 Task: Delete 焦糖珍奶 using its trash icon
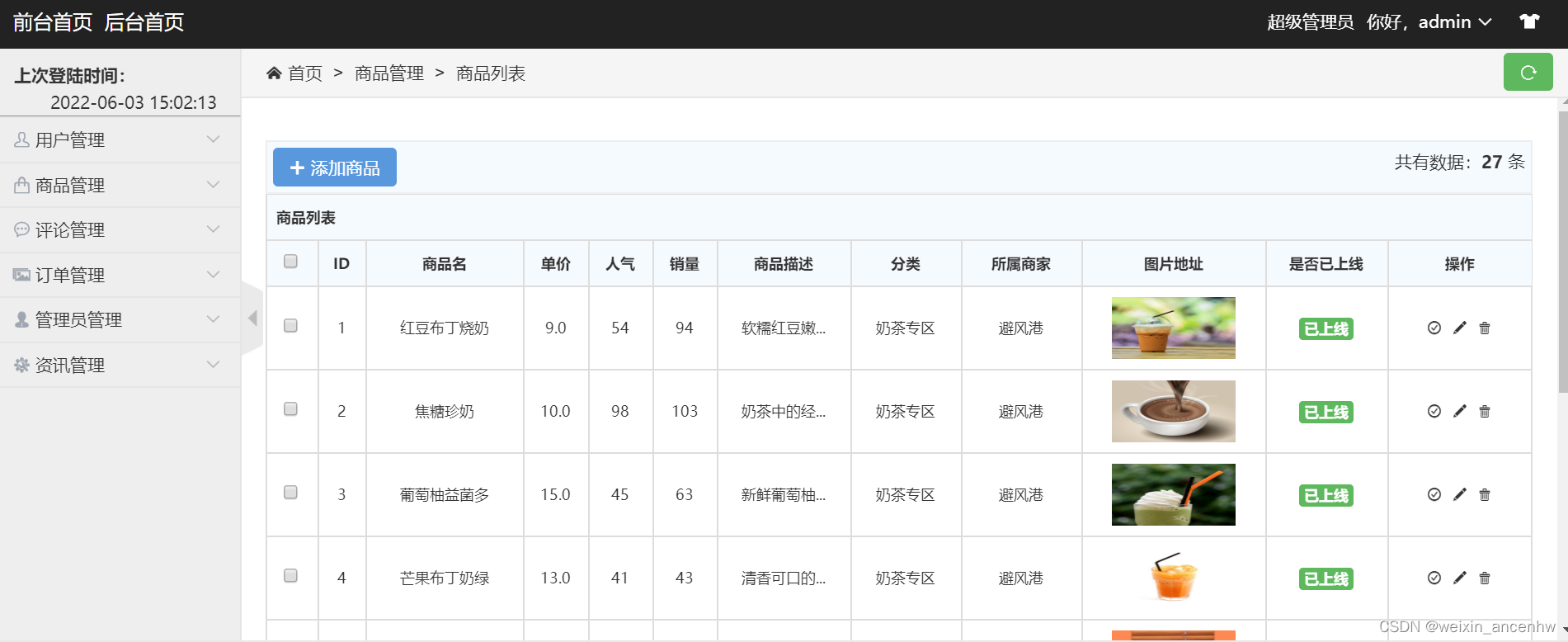[x=1484, y=411]
